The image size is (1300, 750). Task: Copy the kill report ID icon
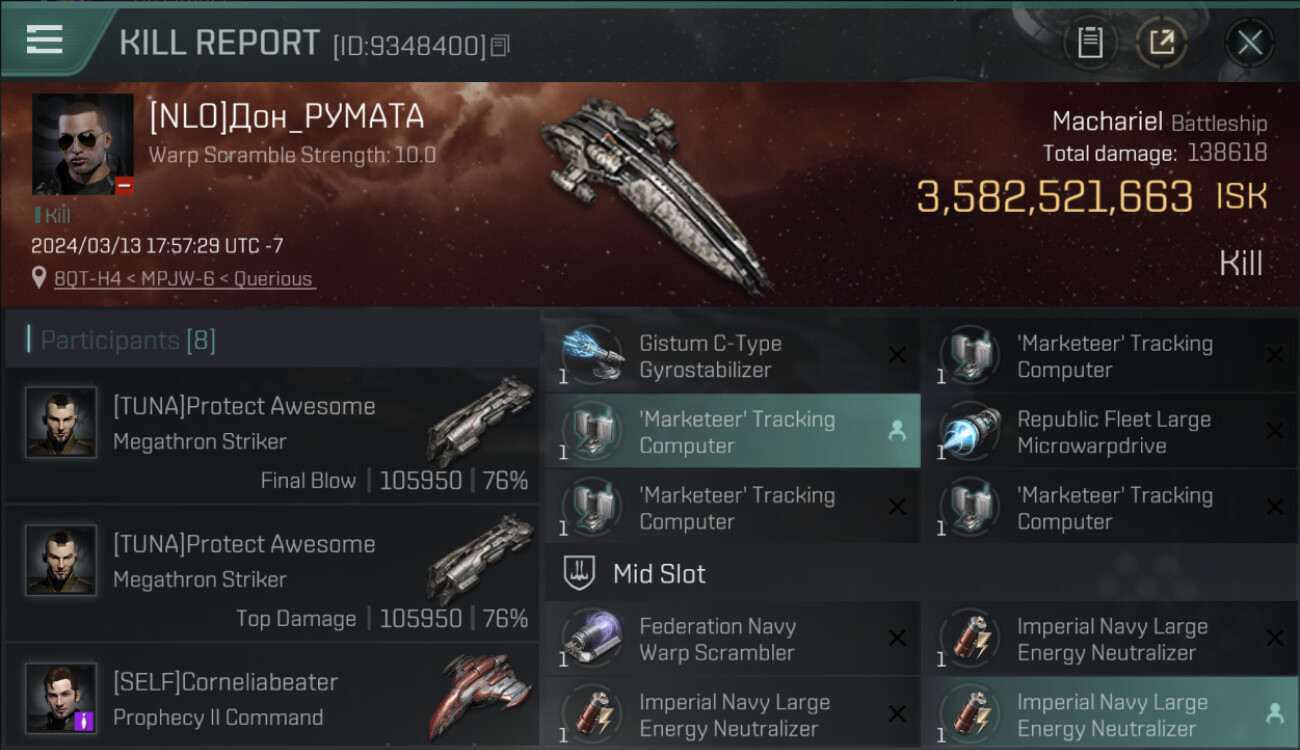pos(500,46)
